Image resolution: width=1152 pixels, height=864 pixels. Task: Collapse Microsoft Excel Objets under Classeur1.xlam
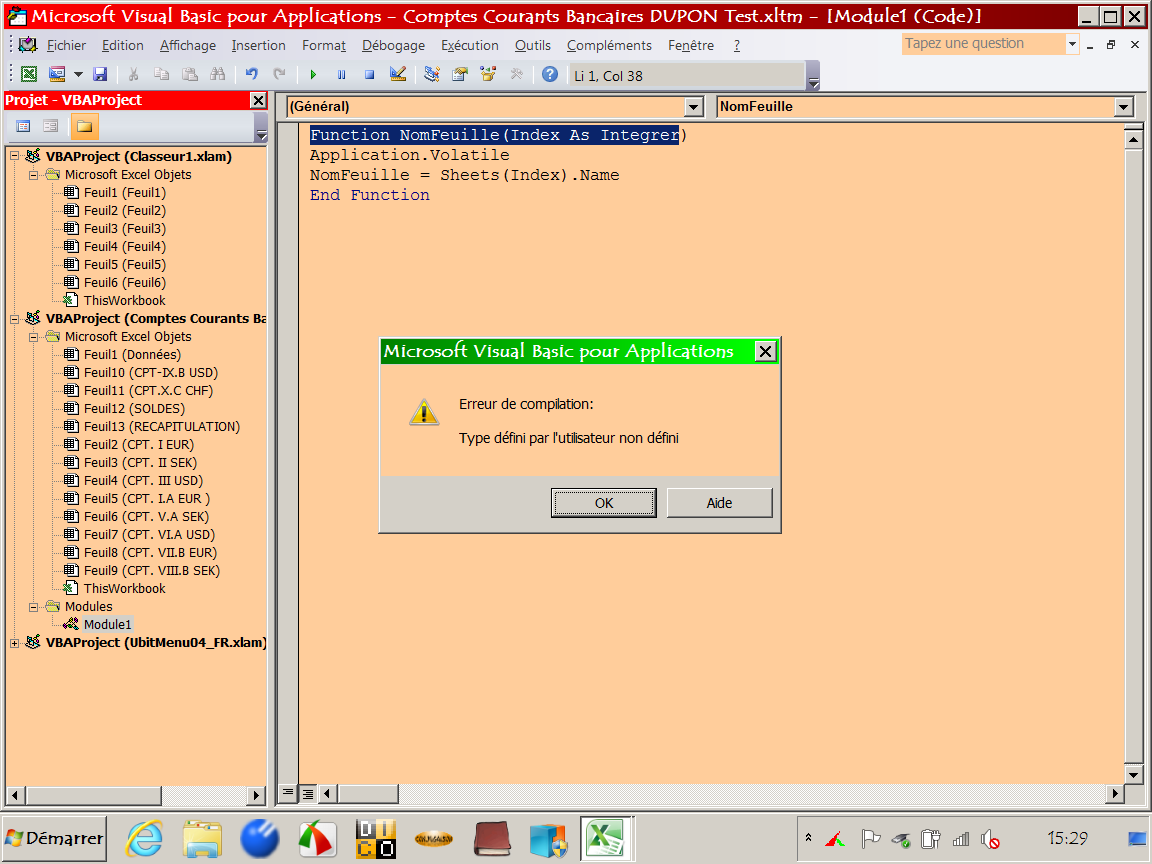point(33,175)
